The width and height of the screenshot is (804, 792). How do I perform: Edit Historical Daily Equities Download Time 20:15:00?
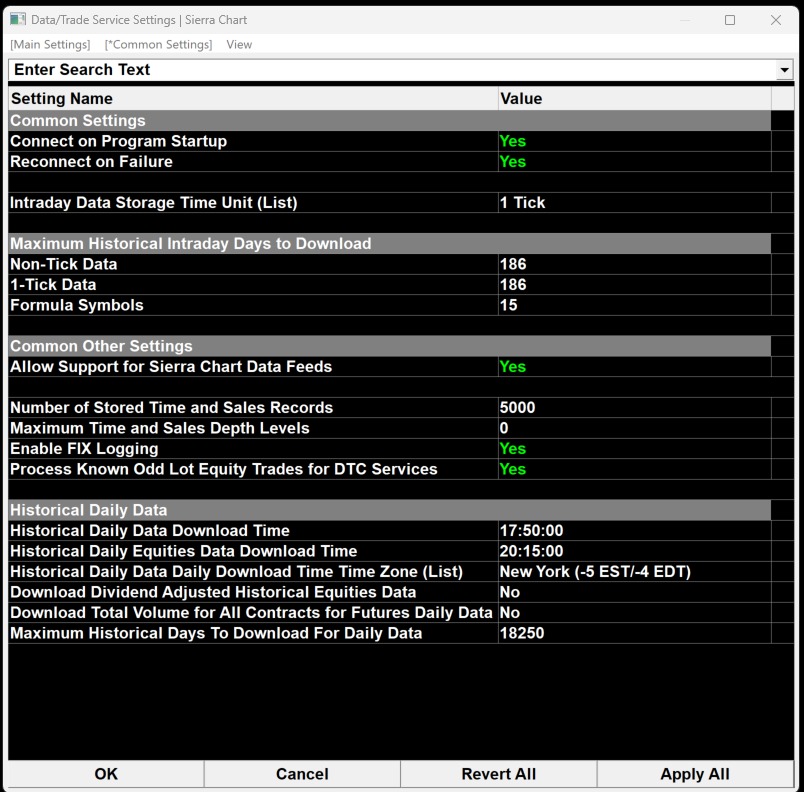634,551
